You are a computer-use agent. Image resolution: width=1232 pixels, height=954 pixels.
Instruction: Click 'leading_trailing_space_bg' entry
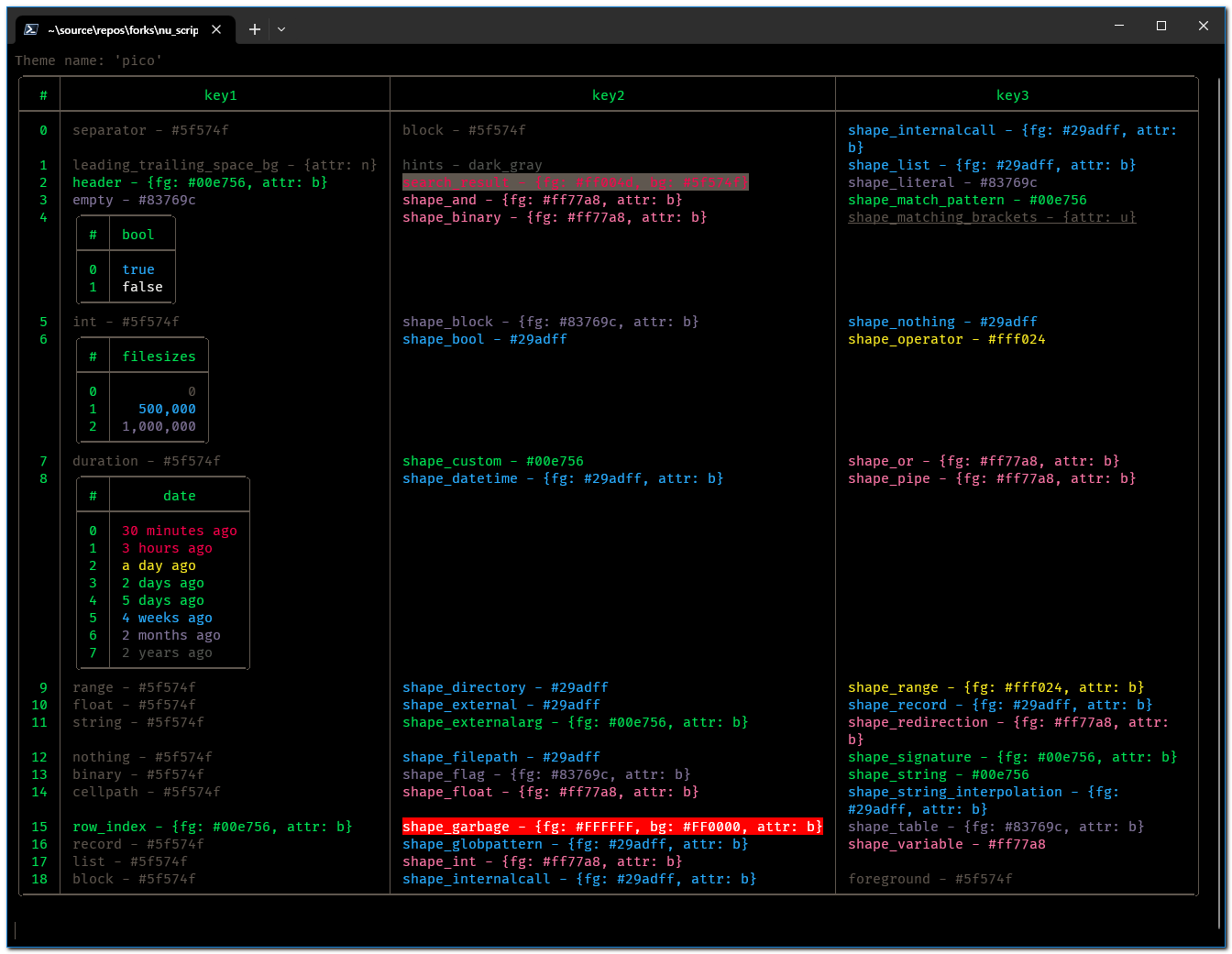[225, 165]
